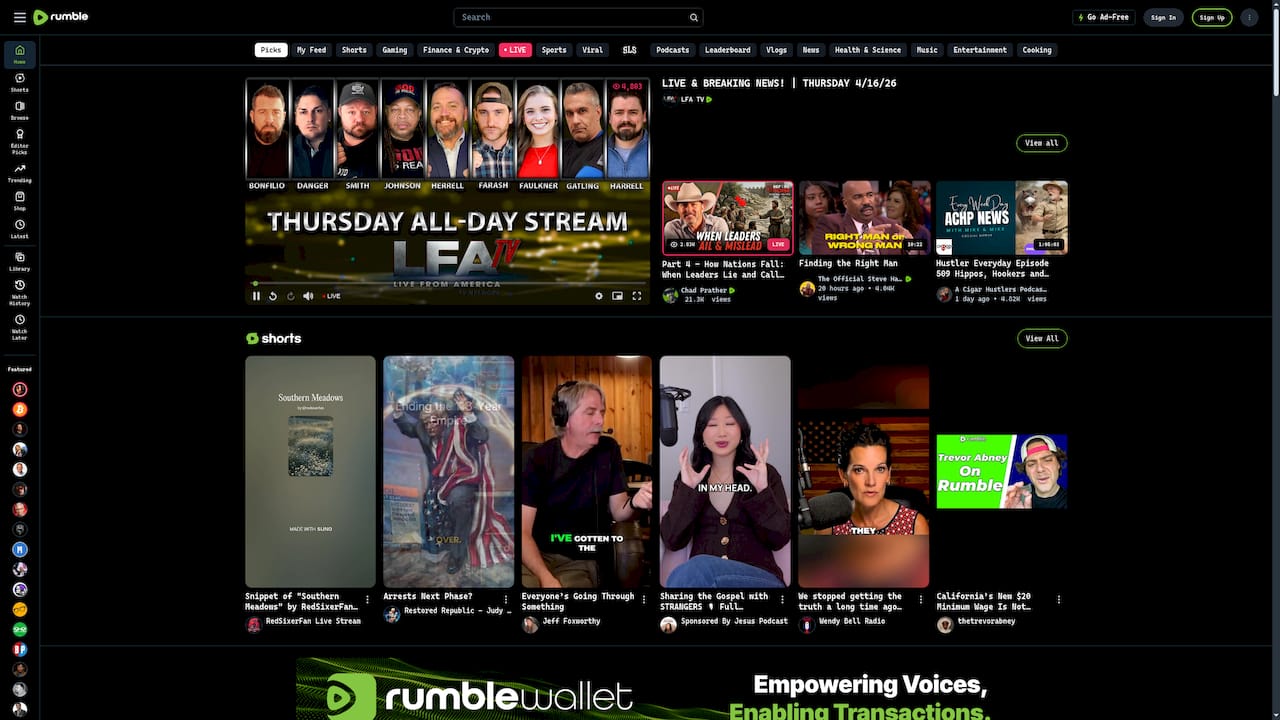The height and width of the screenshot is (720, 1280).
Task: Play the Sharing the Gospel short
Action: [725, 471]
